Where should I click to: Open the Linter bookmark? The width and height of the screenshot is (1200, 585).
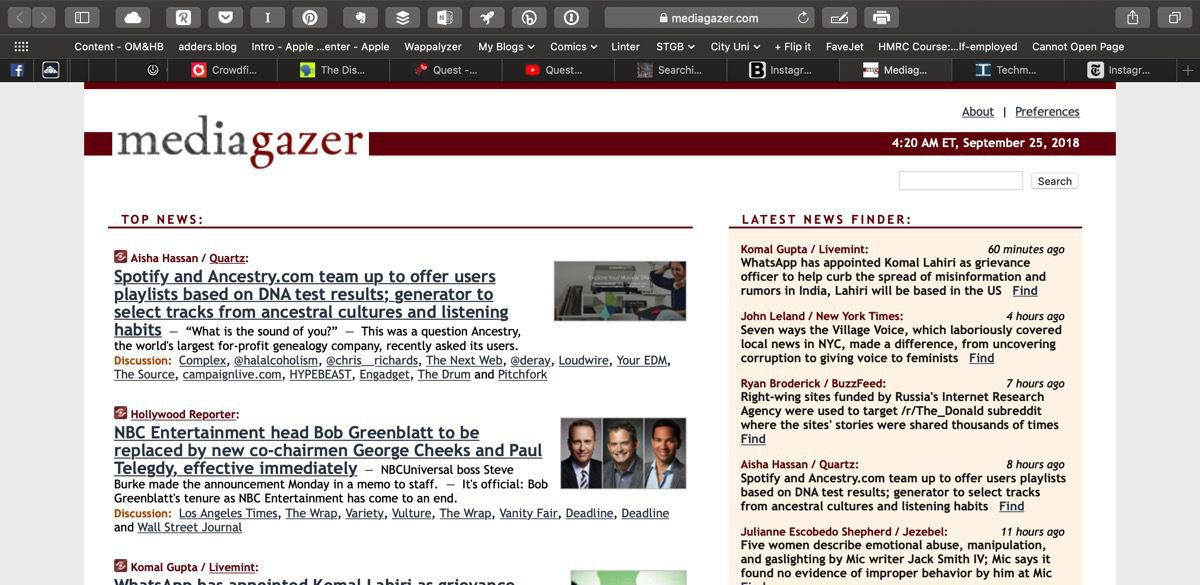tap(625, 46)
